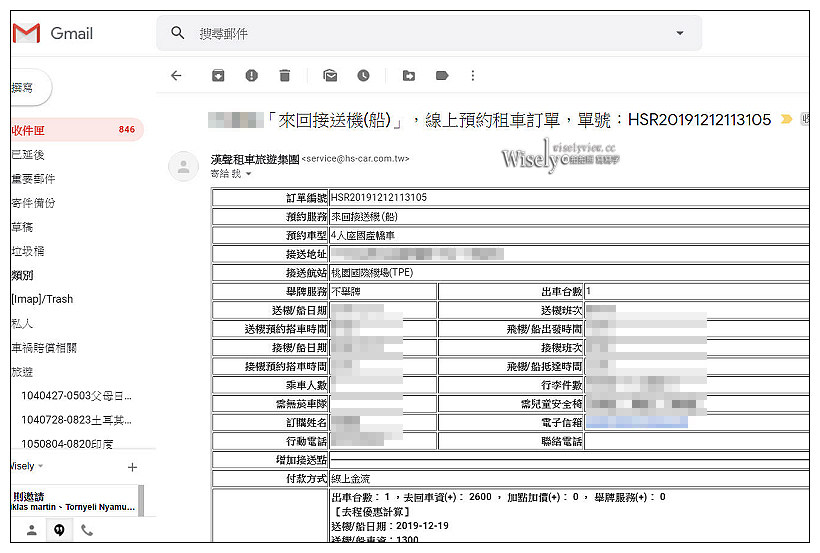Open labels tag icon
Image resolution: width=820 pixels, height=553 pixels.
click(x=442, y=76)
